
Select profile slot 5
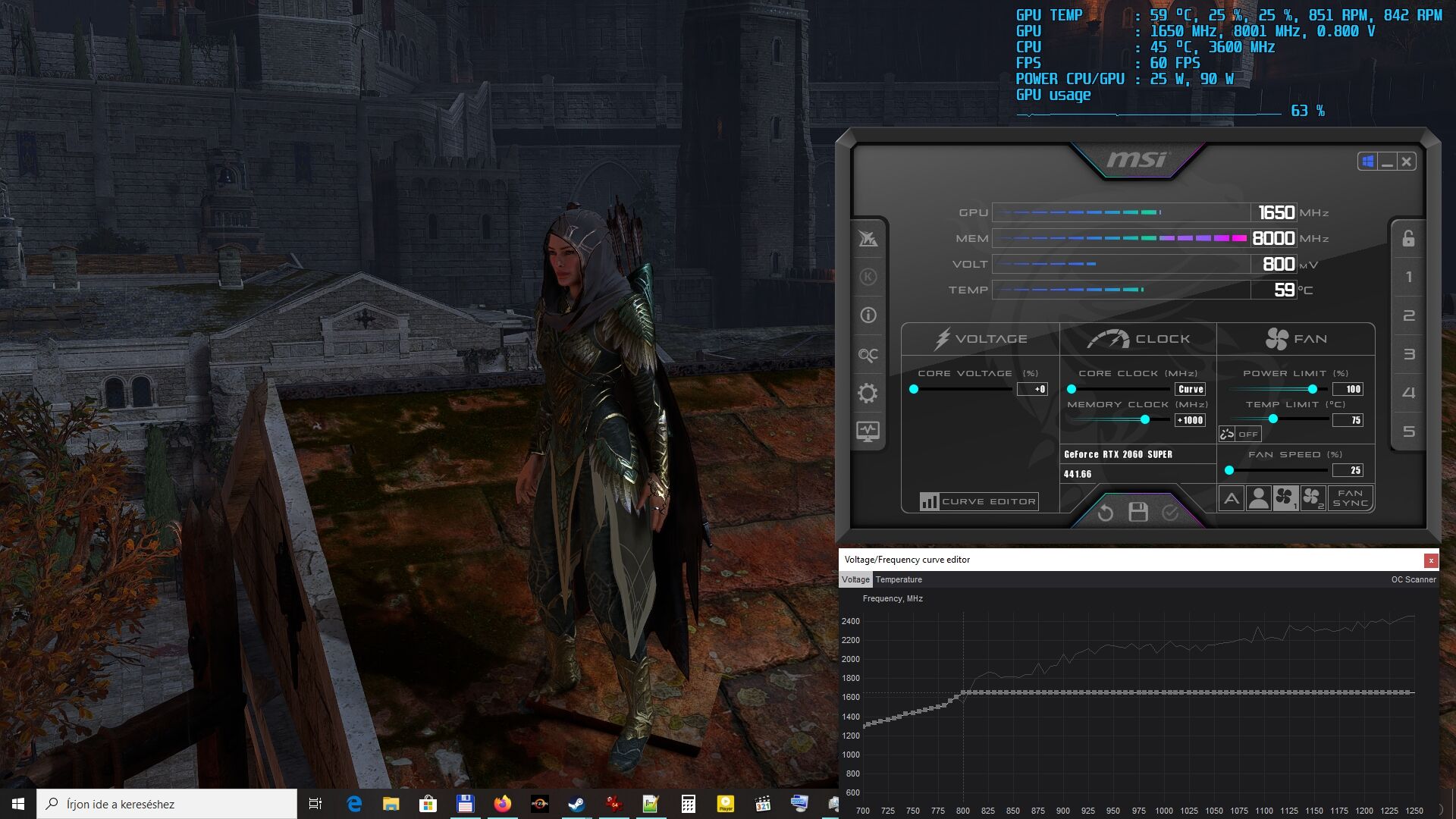click(1408, 431)
